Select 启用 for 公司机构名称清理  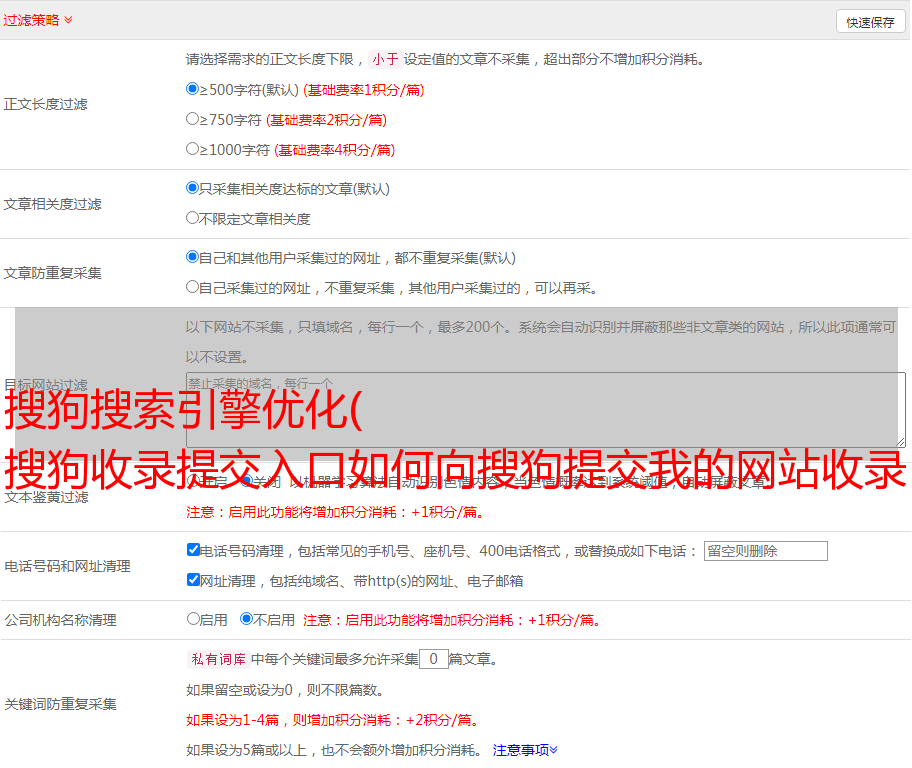[193, 619]
